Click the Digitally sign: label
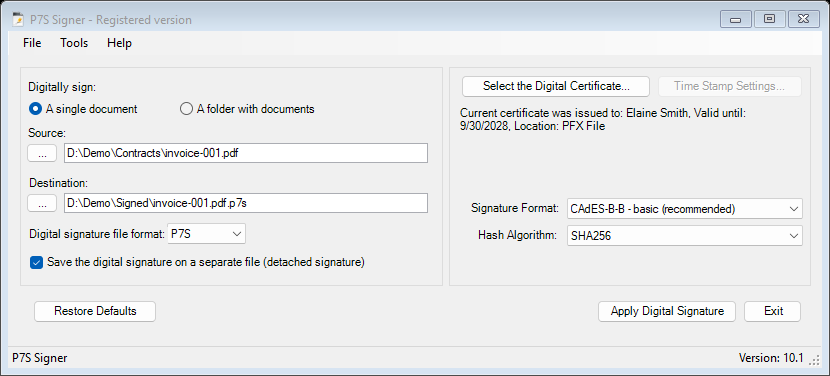The height and width of the screenshot is (376, 830). click(62, 86)
